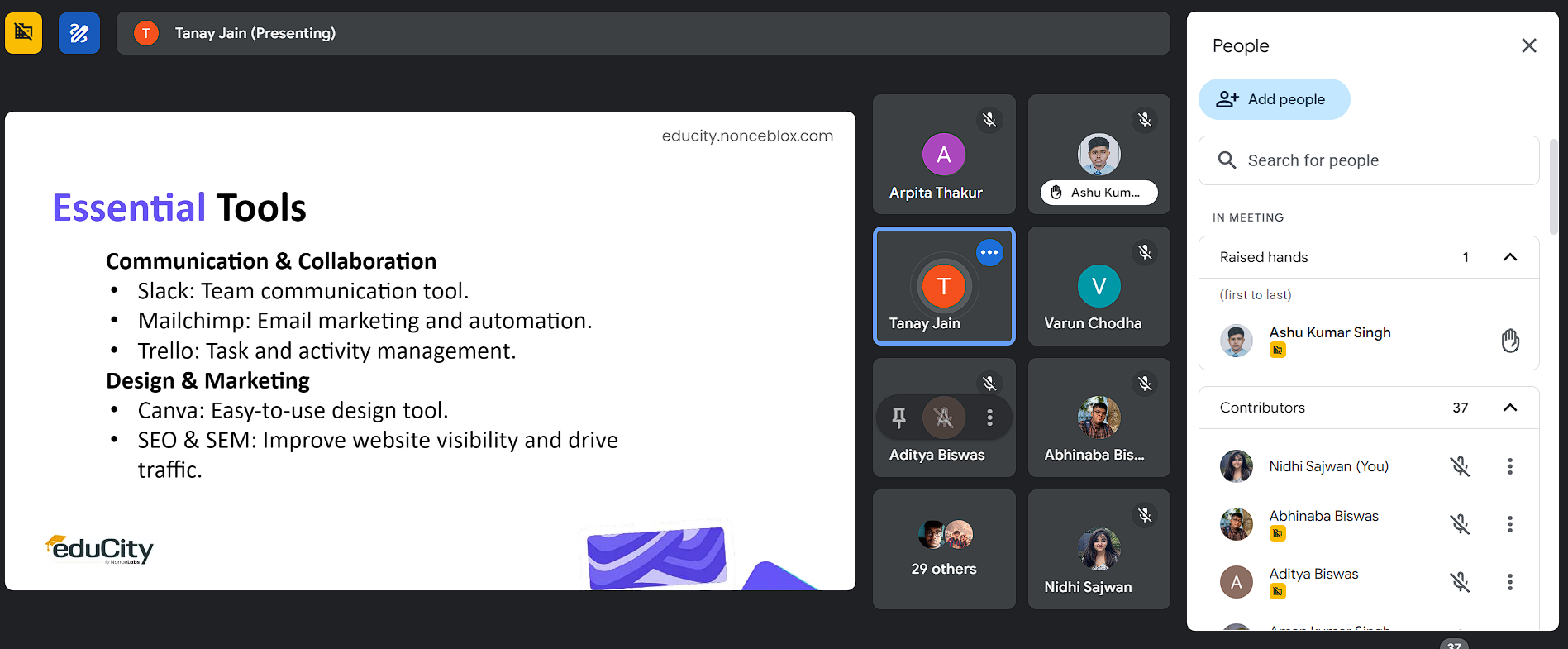1568x649 pixels.
Task: Select the Abhinaba Bis... video tile
Action: (x=1099, y=418)
